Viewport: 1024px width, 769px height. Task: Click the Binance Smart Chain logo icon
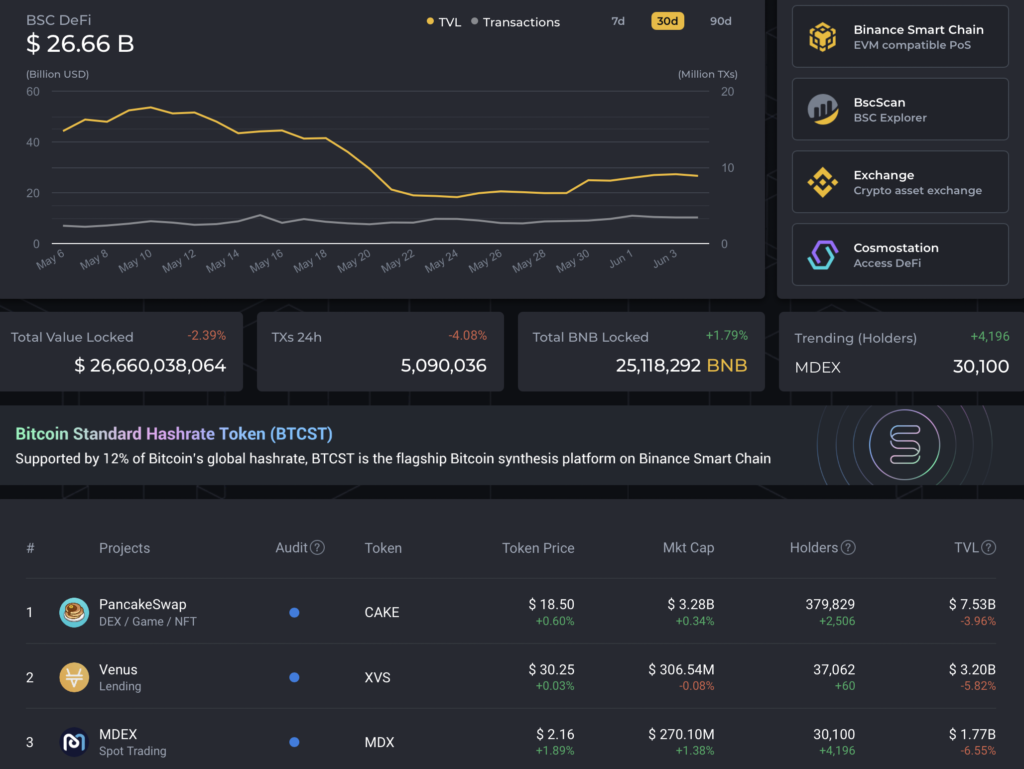tap(823, 38)
